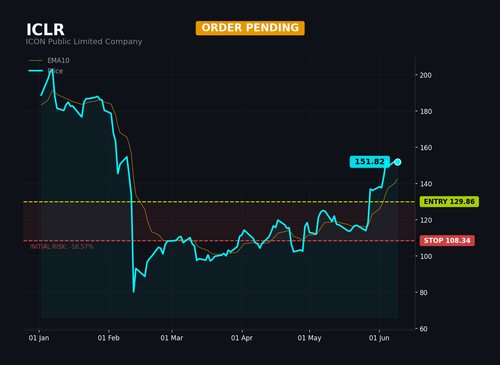Image resolution: width=500 pixels, height=365 pixels.
Task: Click the 01 Jan date axis label
Action: click(39, 338)
